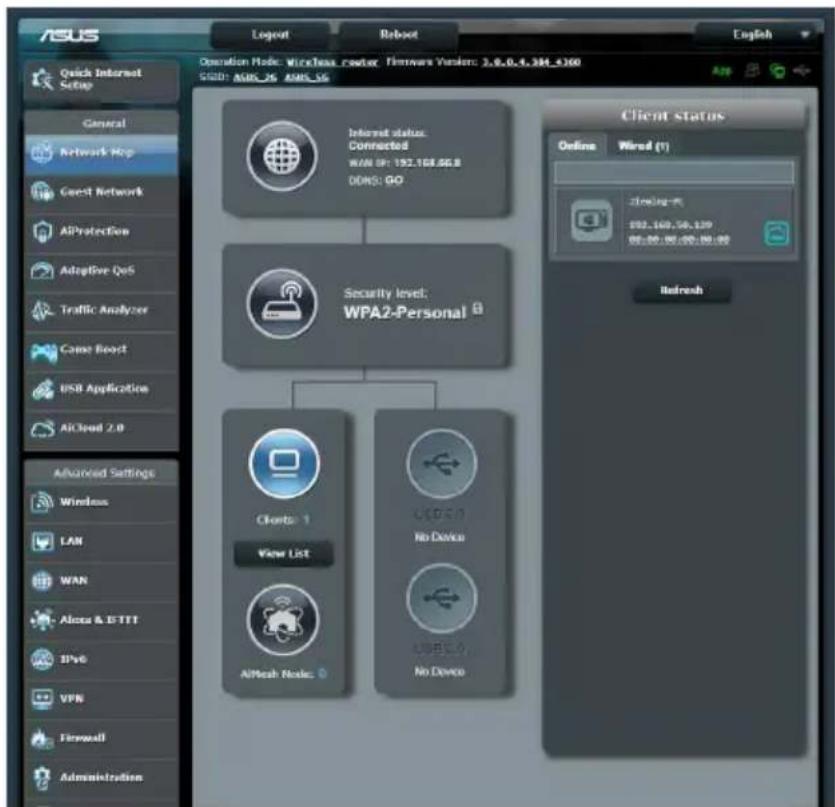
Task: Click the router security level icon
Action: [x=282, y=304]
